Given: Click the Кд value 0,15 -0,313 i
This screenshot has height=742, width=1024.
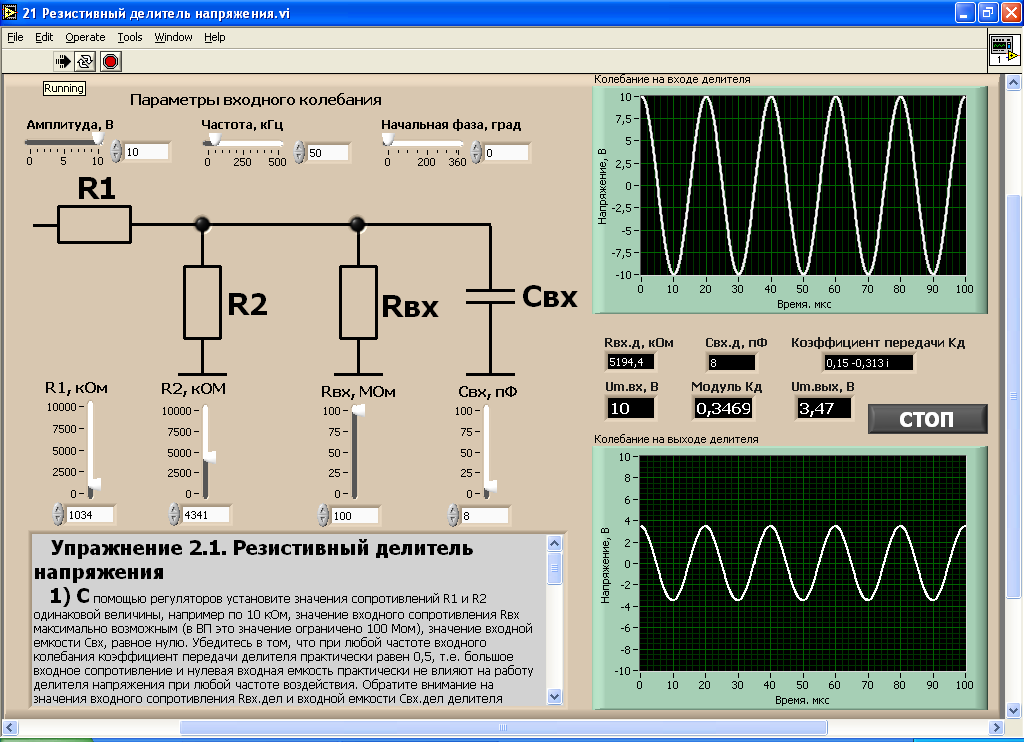Looking at the screenshot, I should click(x=869, y=363).
